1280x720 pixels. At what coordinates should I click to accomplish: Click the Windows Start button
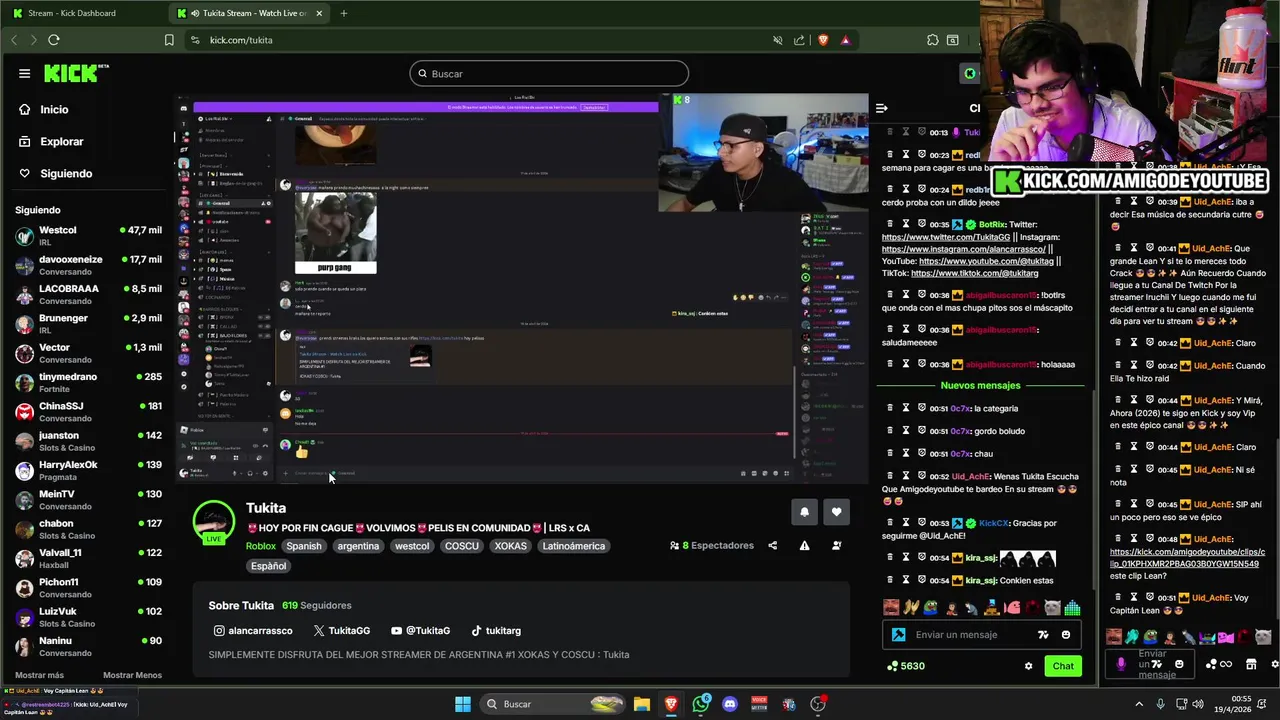coord(463,704)
